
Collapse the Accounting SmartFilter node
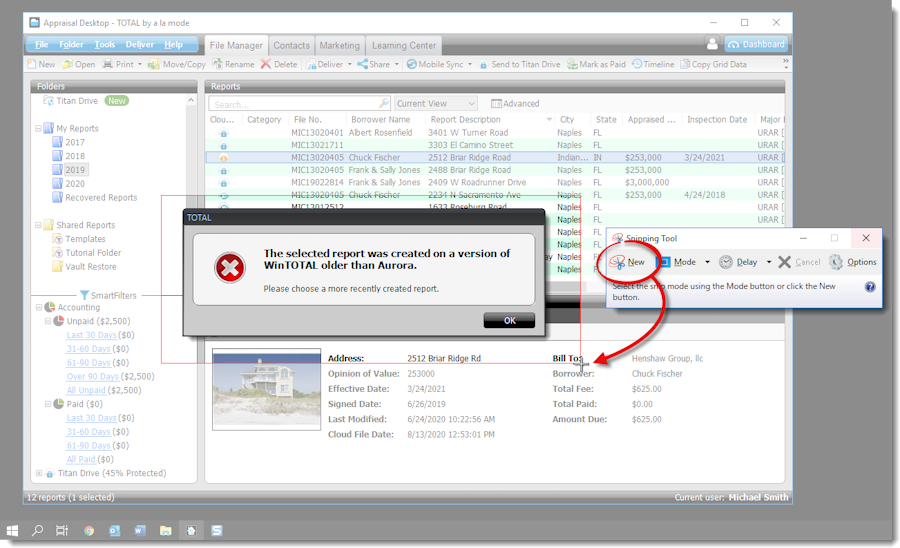coord(39,307)
